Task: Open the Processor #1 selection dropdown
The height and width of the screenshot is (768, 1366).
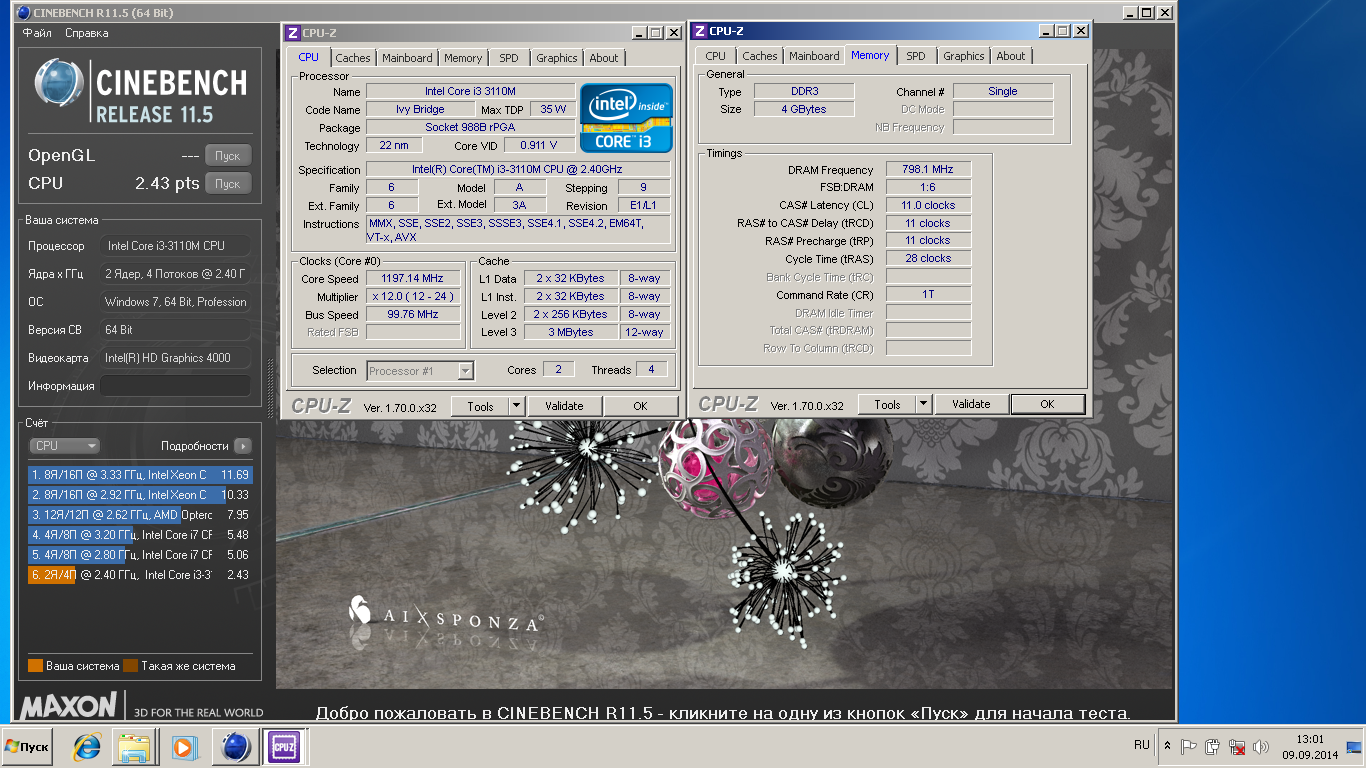Action: pos(420,371)
